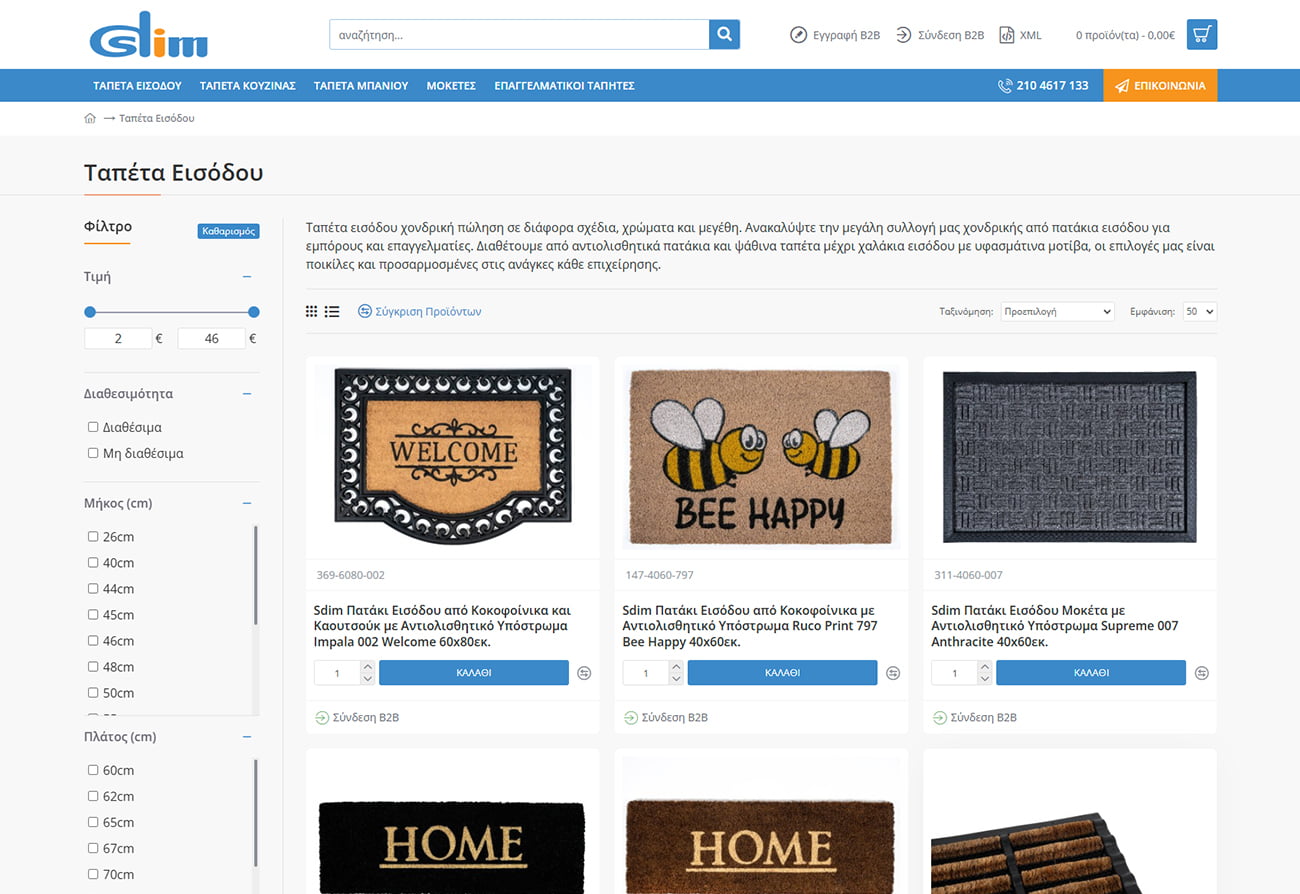Click the Μήκος filter list scrollbar
1300x894 pixels.
coord(256,575)
